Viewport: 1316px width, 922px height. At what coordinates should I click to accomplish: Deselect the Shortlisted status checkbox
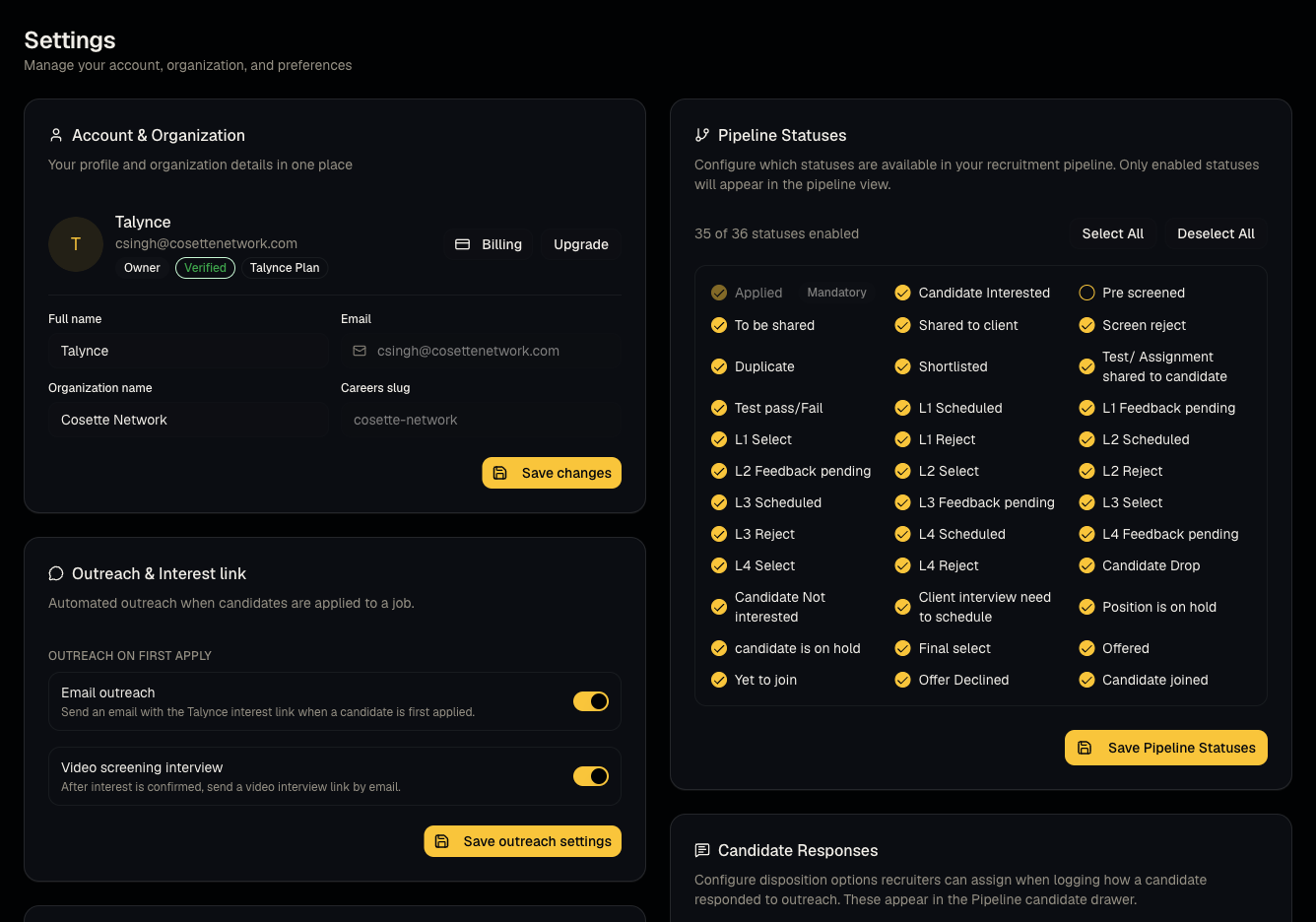coord(902,366)
